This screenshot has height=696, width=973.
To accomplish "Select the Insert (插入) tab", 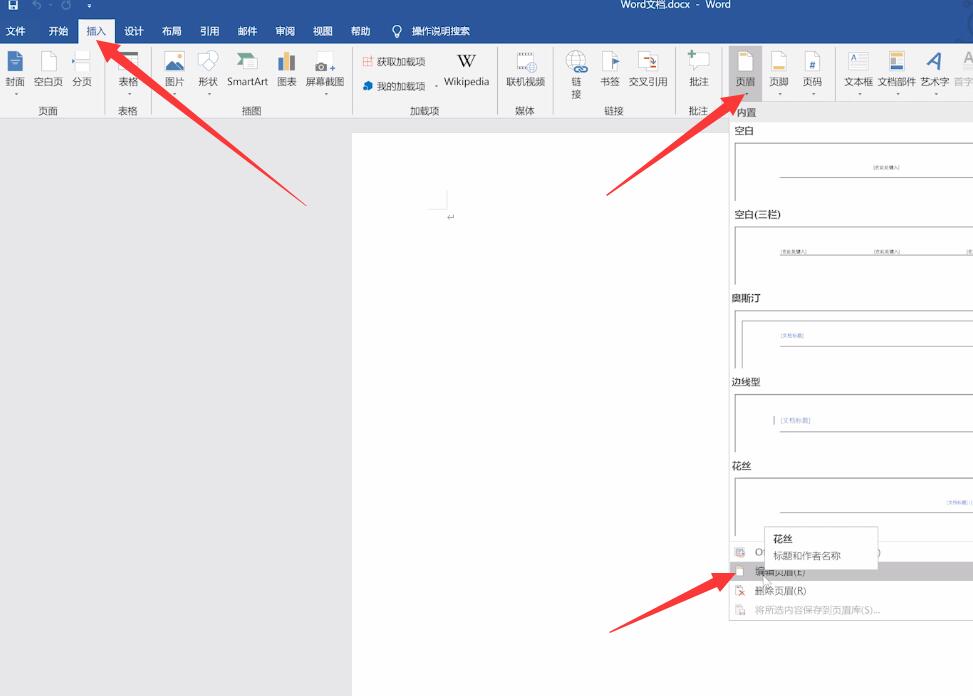I will tap(96, 31).
